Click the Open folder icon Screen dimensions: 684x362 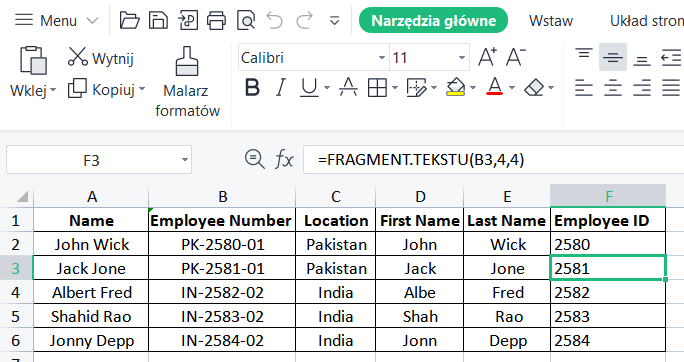[x=130, y=20]
